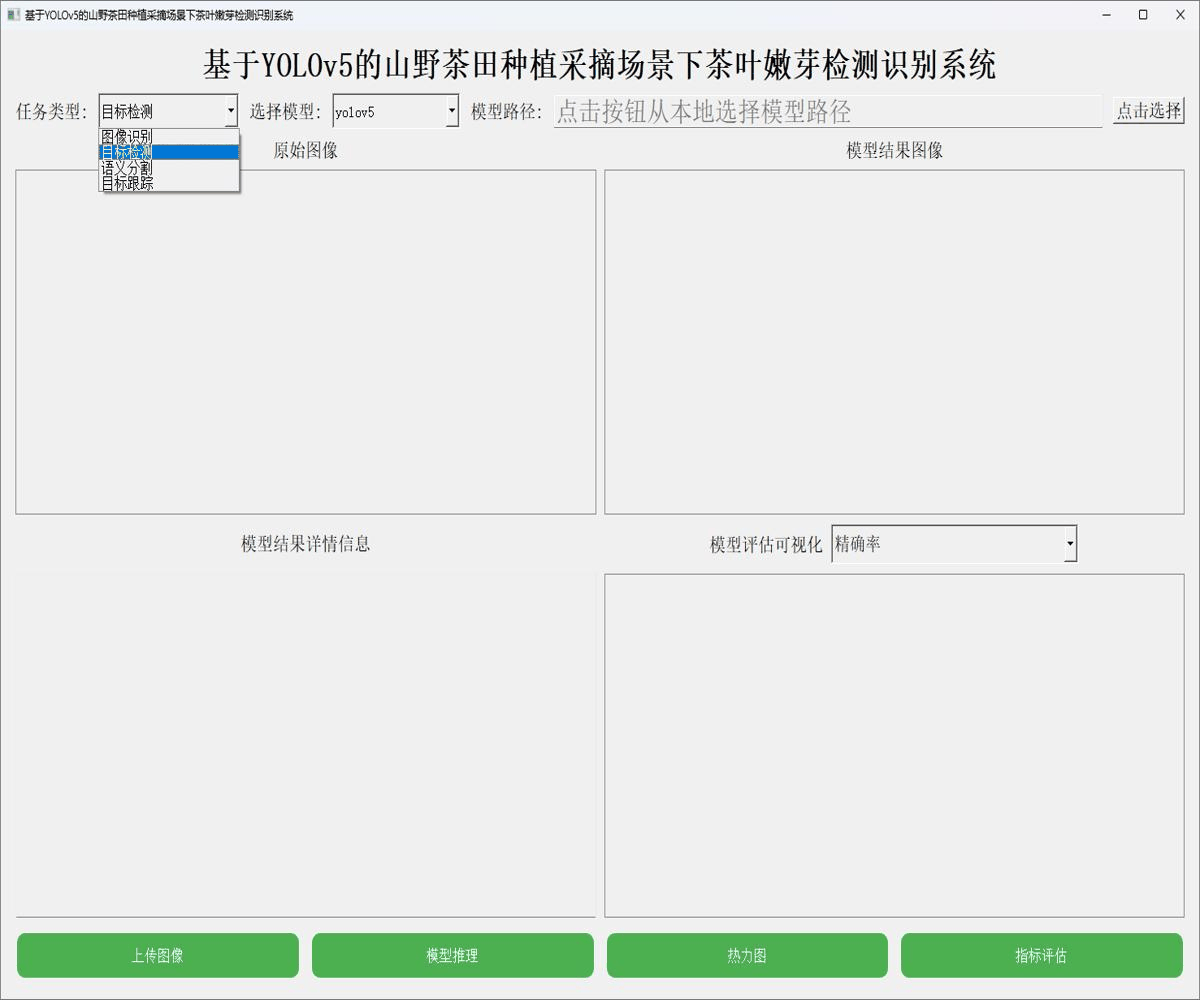Pick 语义分割 from the task type list
The width and height of the screenshot is (1200, 1000).
[169, 168]
